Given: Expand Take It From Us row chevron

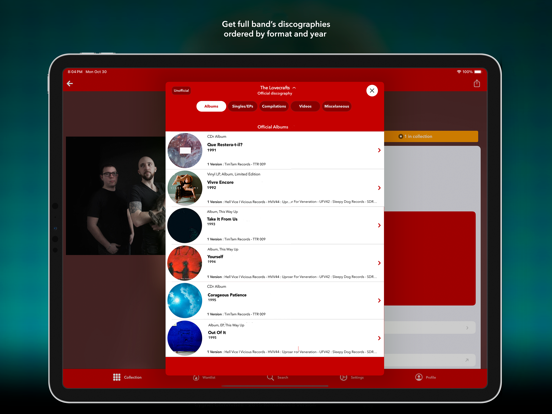Looking at the screenshot, I should point(379,225).
